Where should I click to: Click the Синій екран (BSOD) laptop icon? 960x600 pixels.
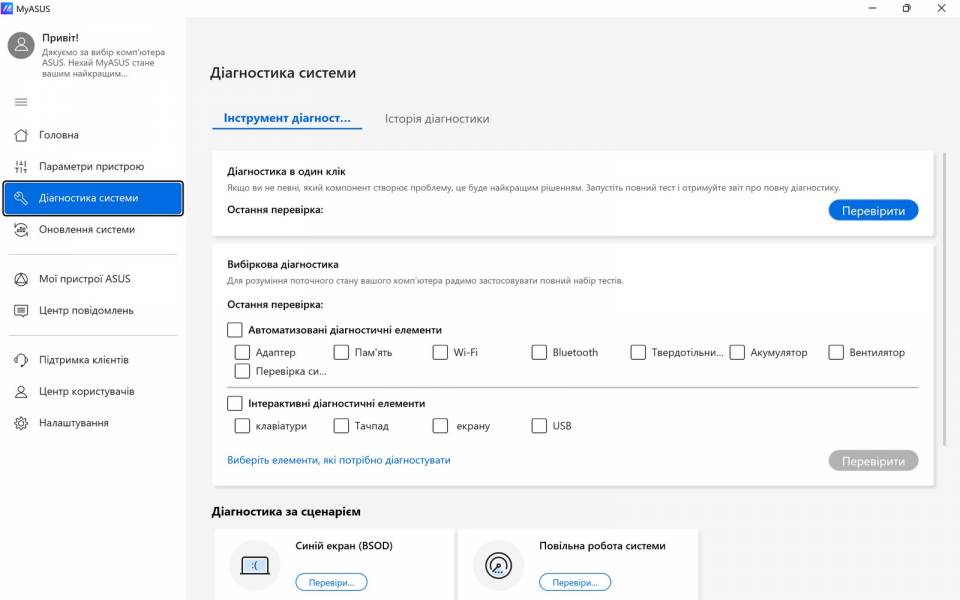[x=254, y=565]
